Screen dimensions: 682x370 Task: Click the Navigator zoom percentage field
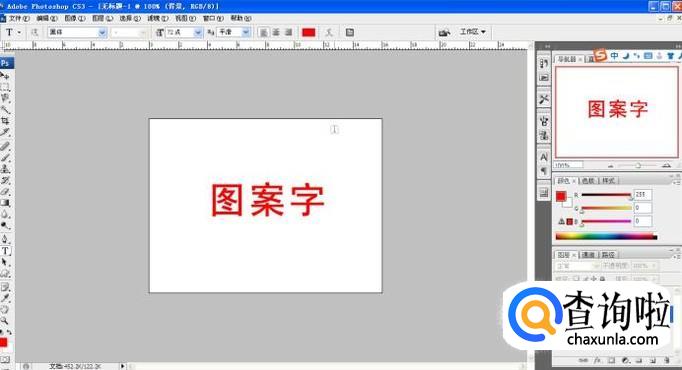pyautogui.click(x=568, y=165)
